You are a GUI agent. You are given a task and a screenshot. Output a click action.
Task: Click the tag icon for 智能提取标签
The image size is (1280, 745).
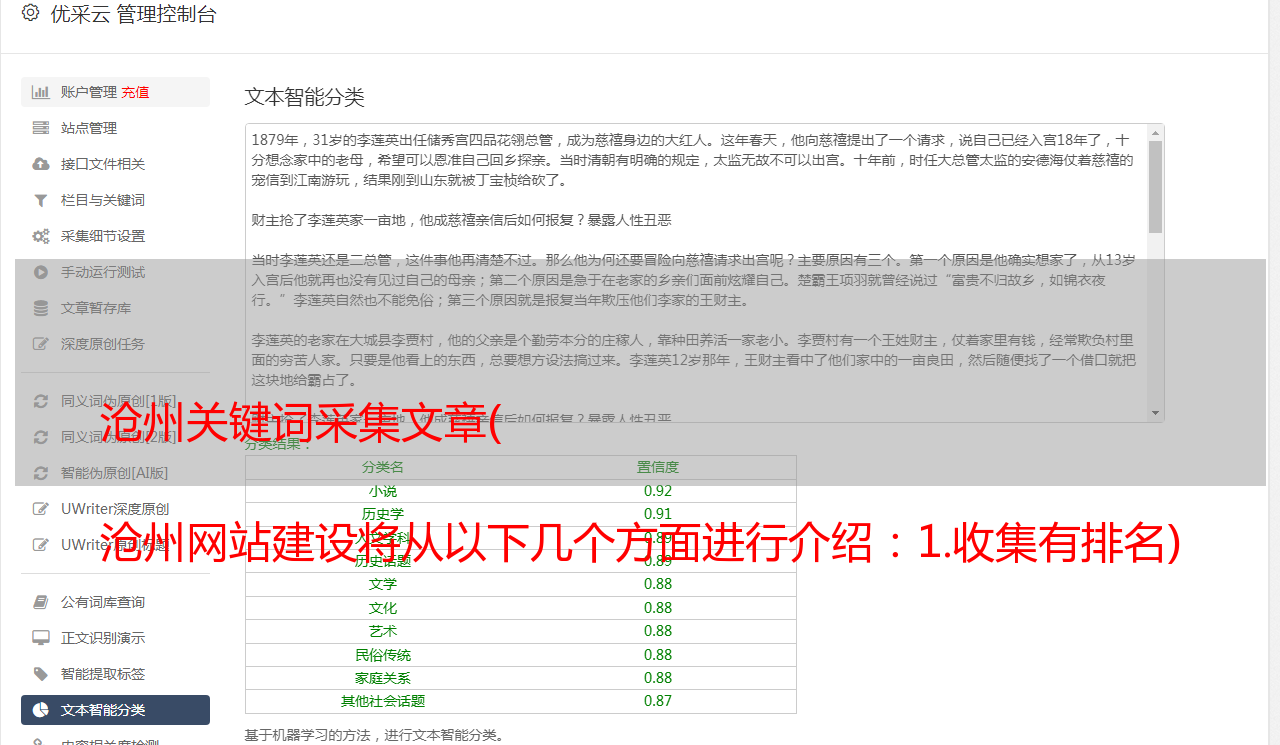41,674
